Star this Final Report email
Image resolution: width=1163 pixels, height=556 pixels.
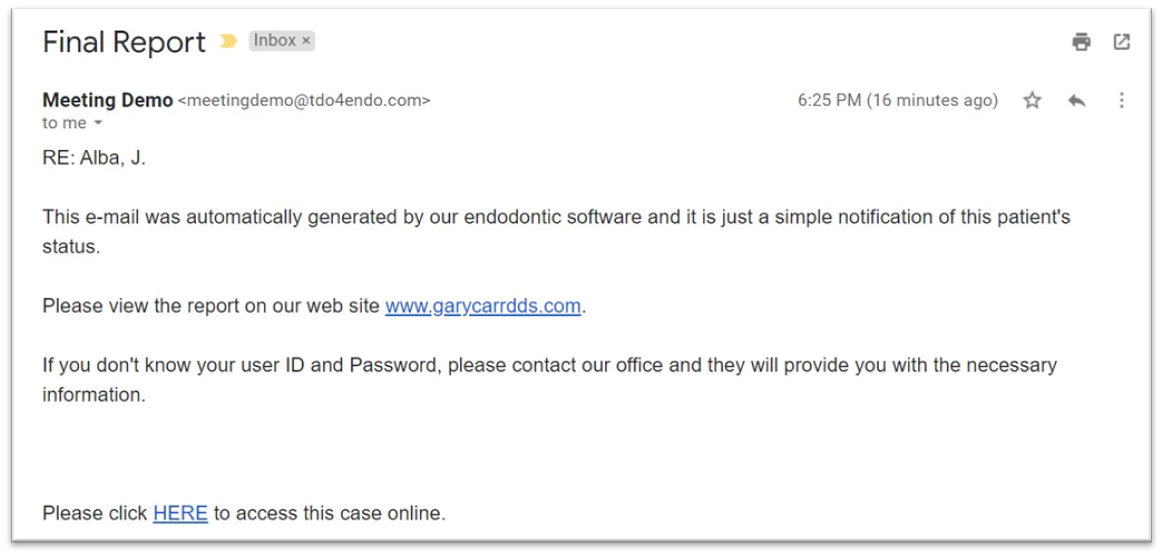coord(1032,100)
